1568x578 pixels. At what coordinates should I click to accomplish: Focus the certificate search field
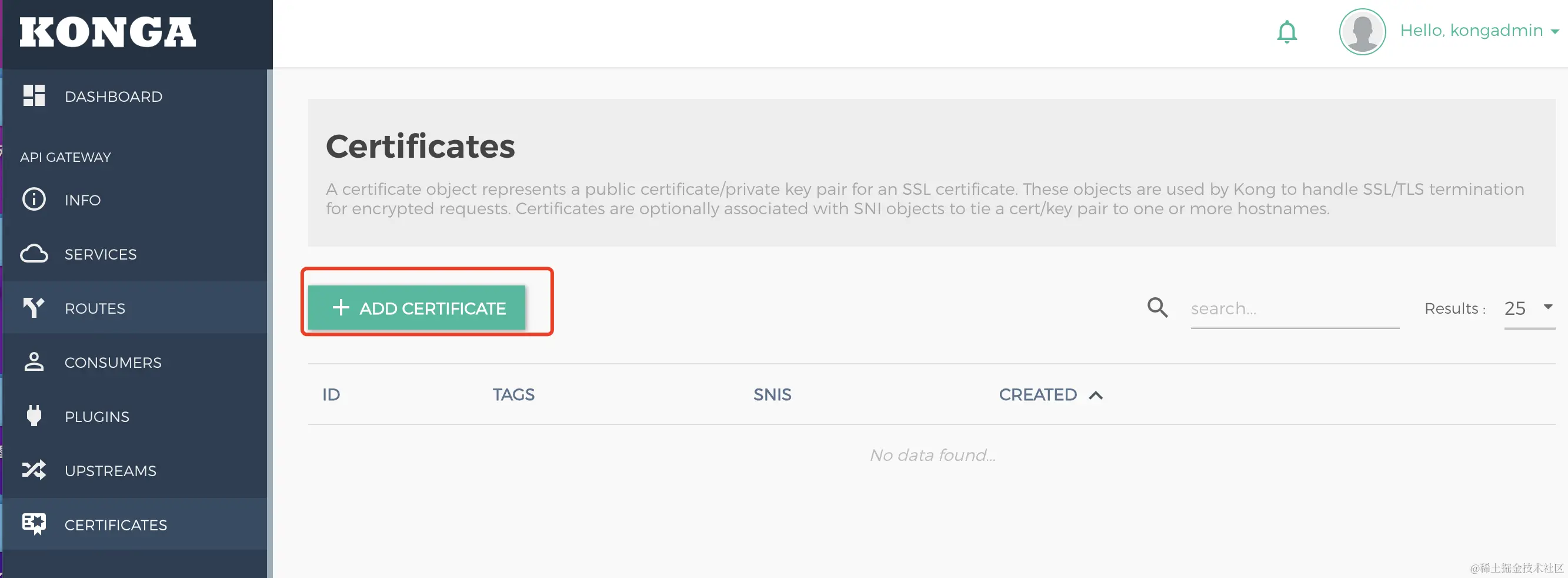pos(1294,309)
